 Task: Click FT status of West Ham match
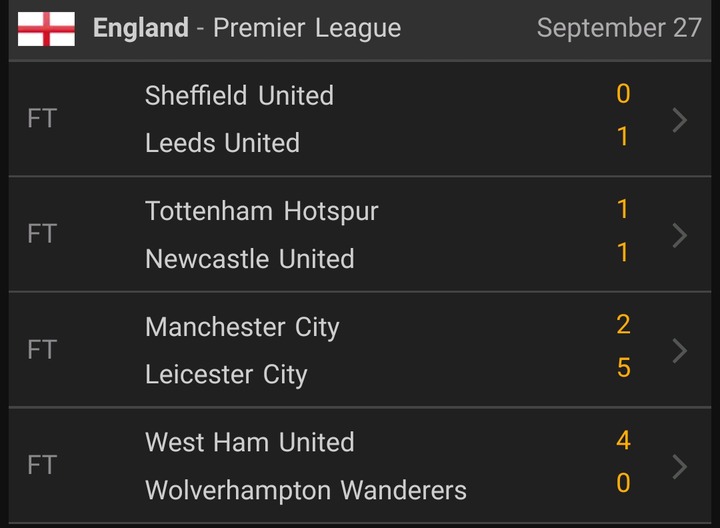42,465
